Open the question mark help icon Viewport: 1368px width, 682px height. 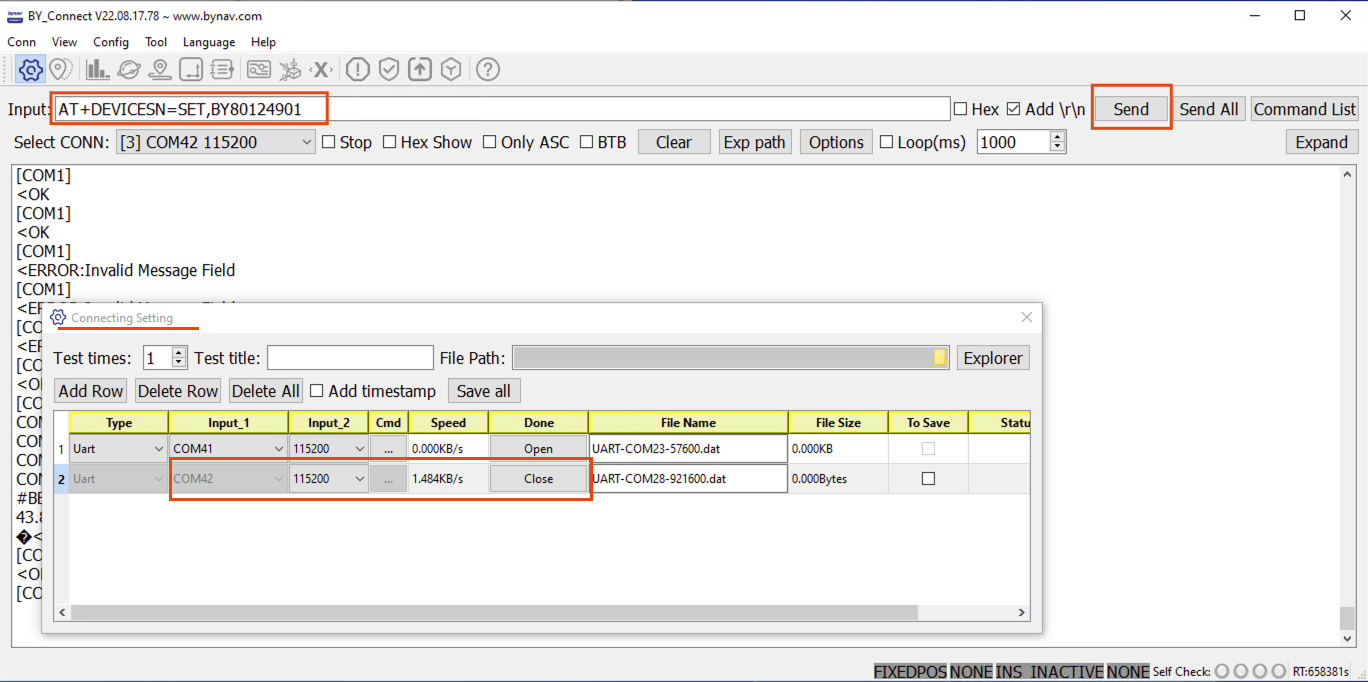coord(488,69)
